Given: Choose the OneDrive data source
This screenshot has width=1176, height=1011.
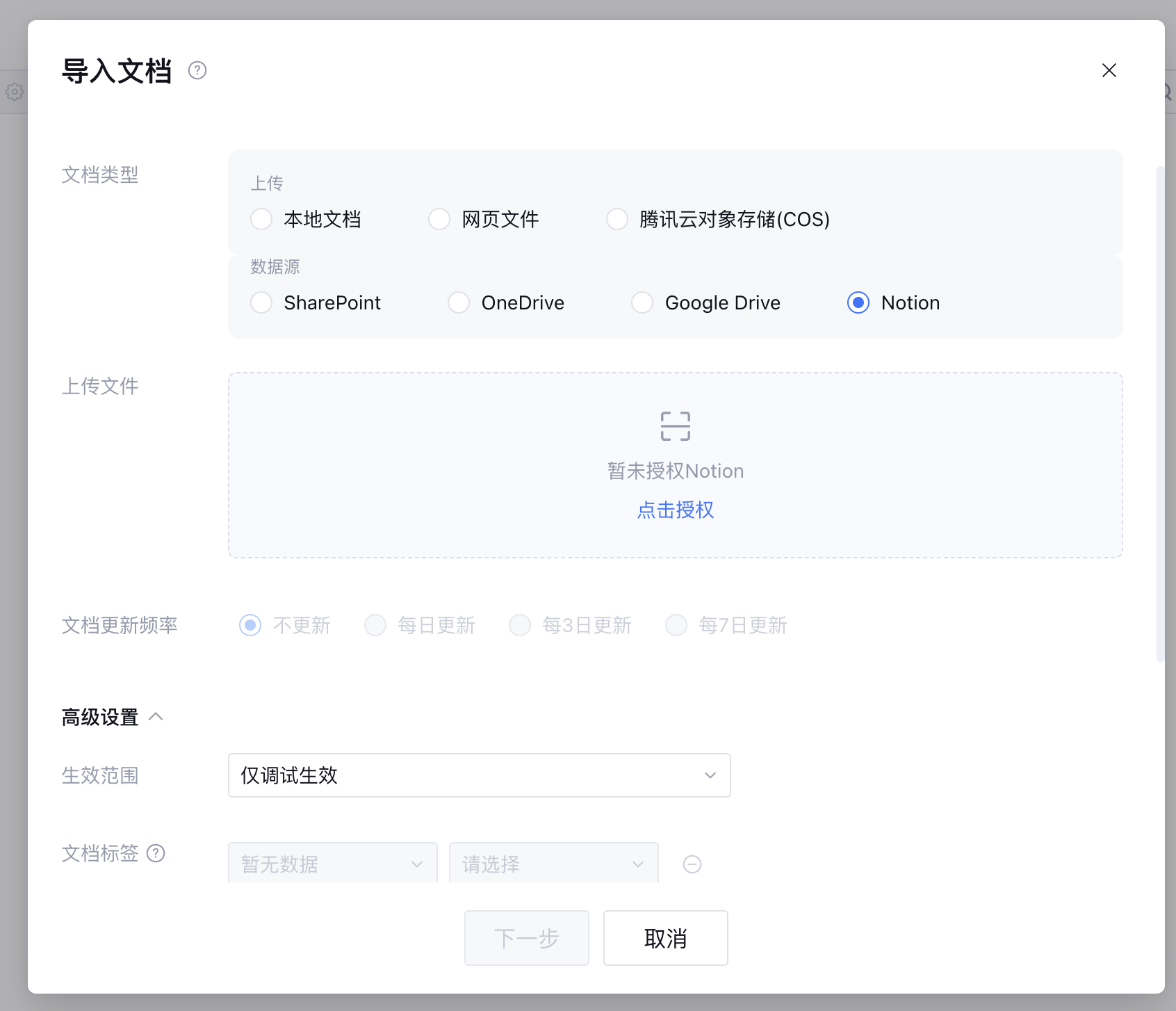Looking at the screenshot, I should tap(459, 303).
